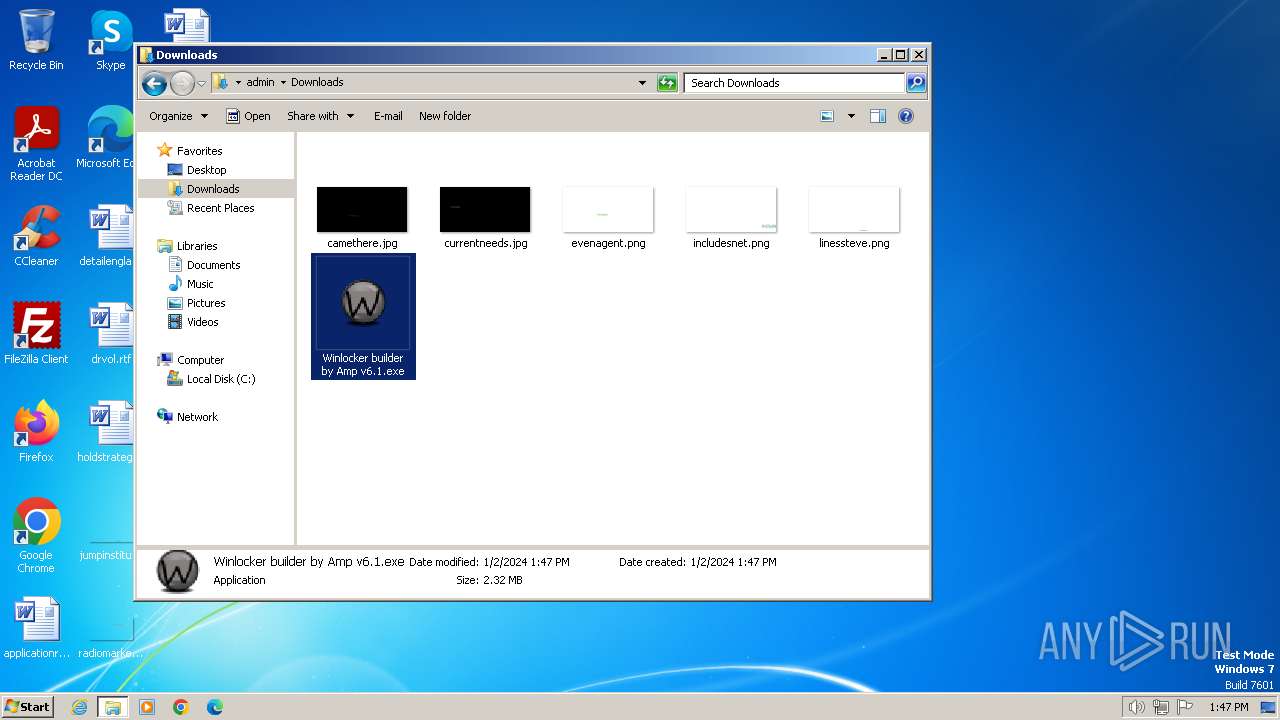
Task: Click FileZilla Client desktop icon
Action: click(x=36, y=334)
